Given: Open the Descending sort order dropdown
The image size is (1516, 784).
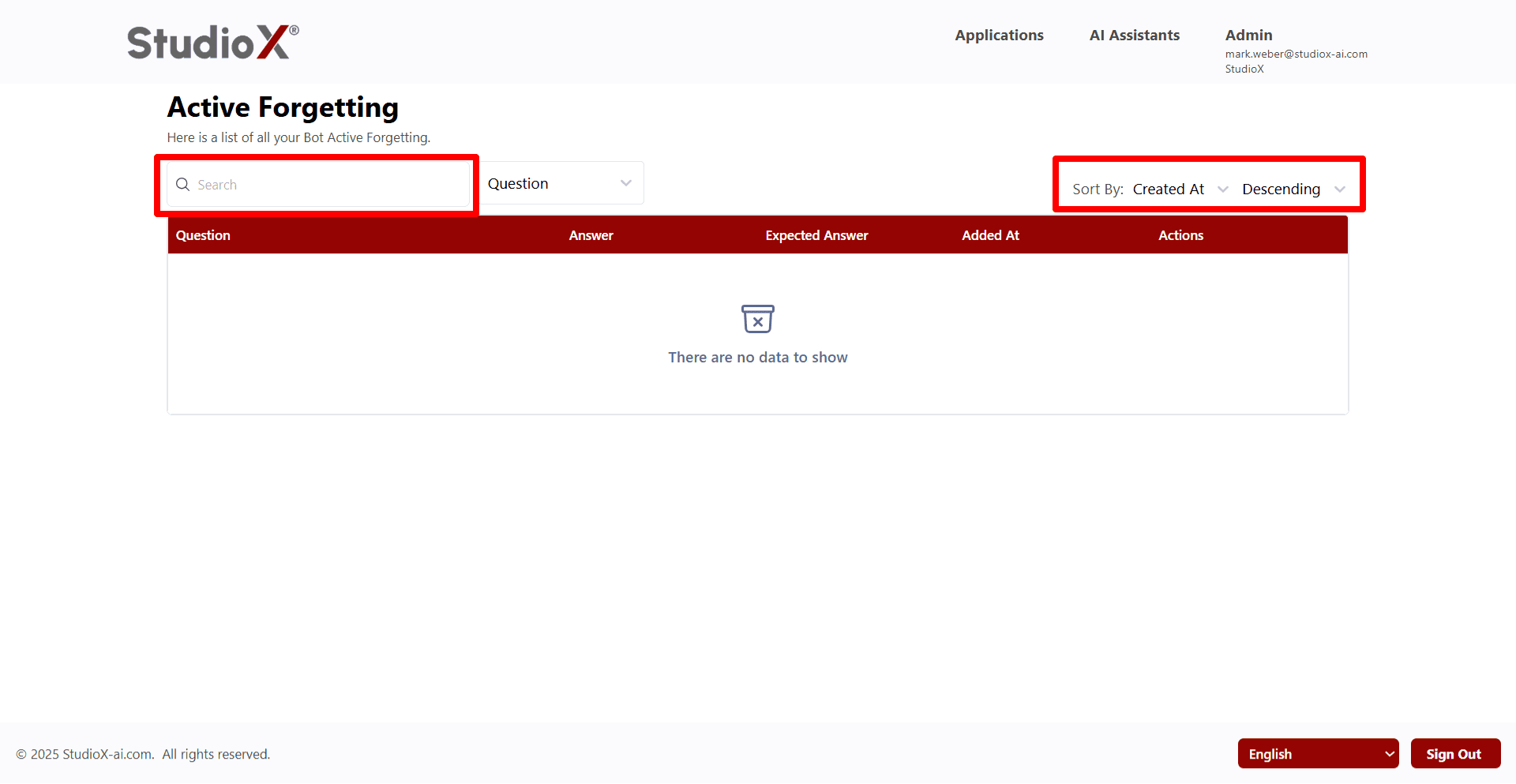Looking at the screenshot, I should pos(1289,189).
